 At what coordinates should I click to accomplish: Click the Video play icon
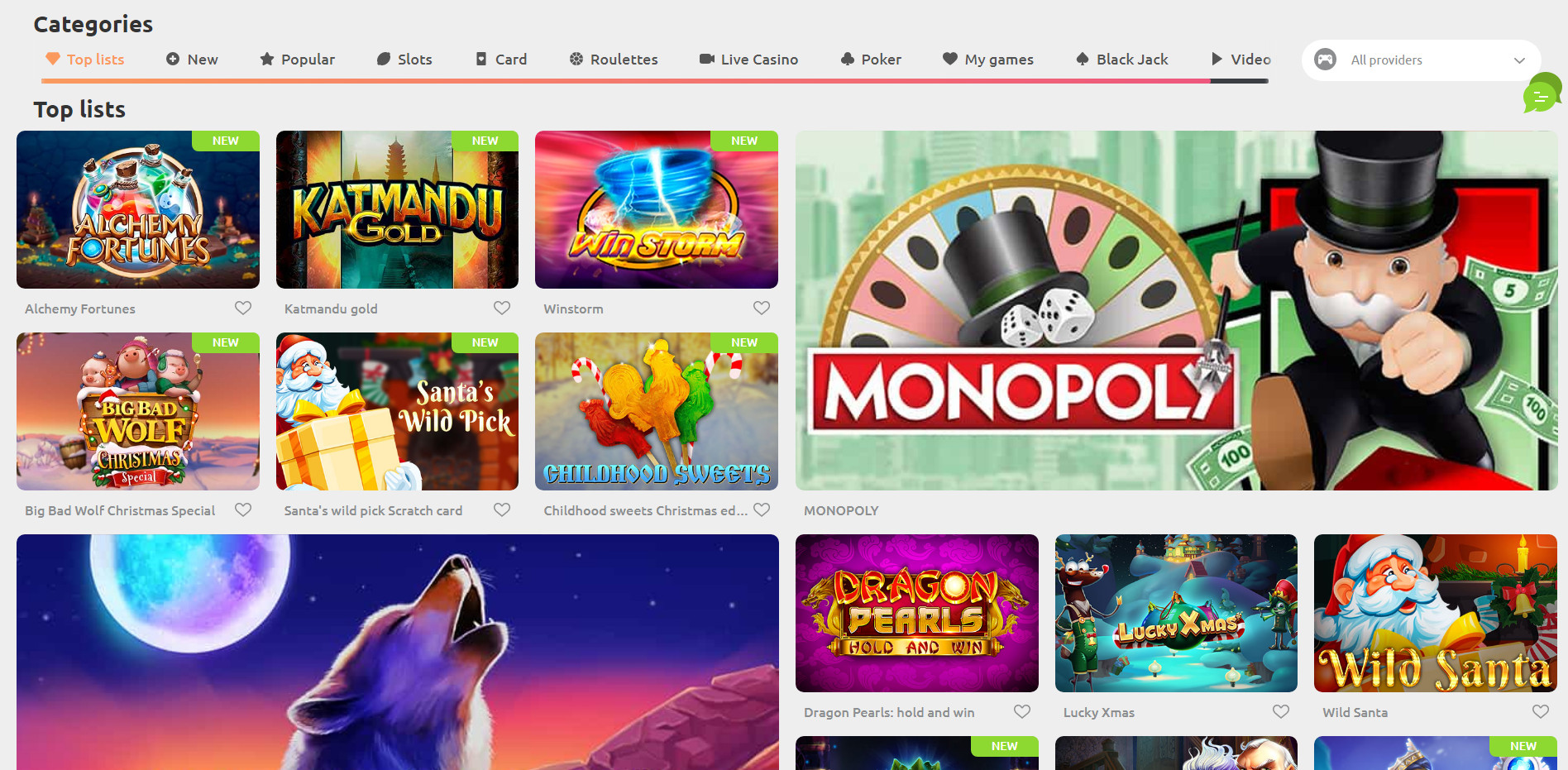(1217, 59)
